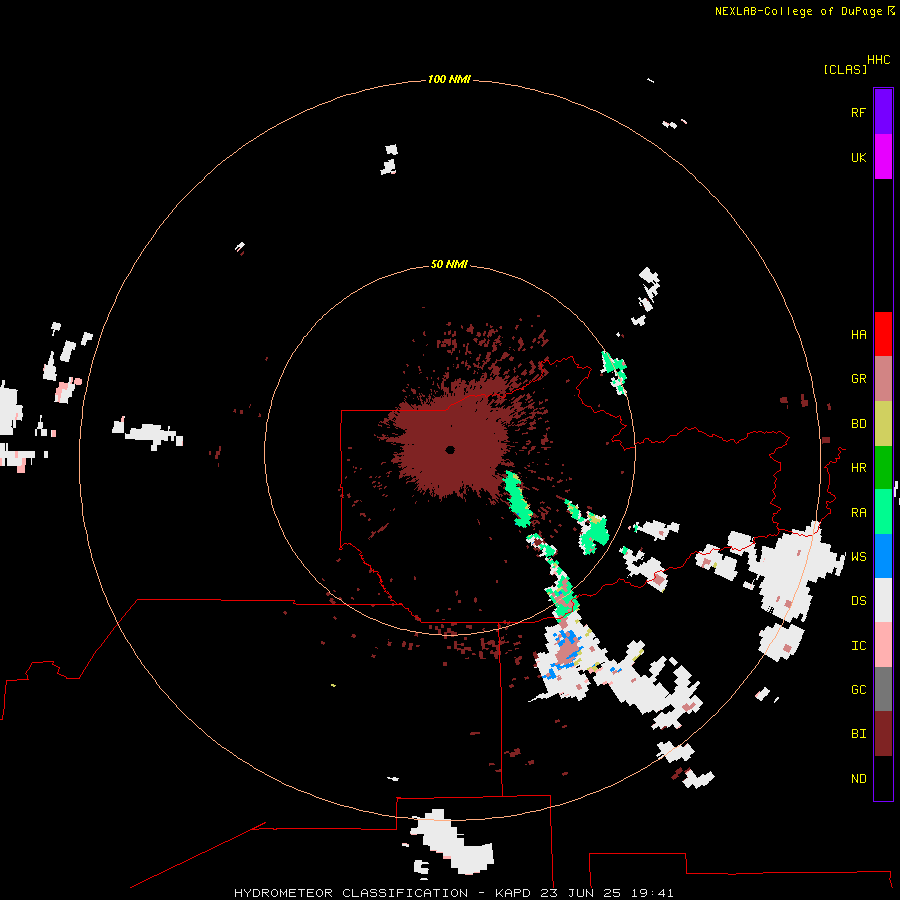Select the WS blue legend swatch
This screenshot has width=900, height=900.
point(883,556)
